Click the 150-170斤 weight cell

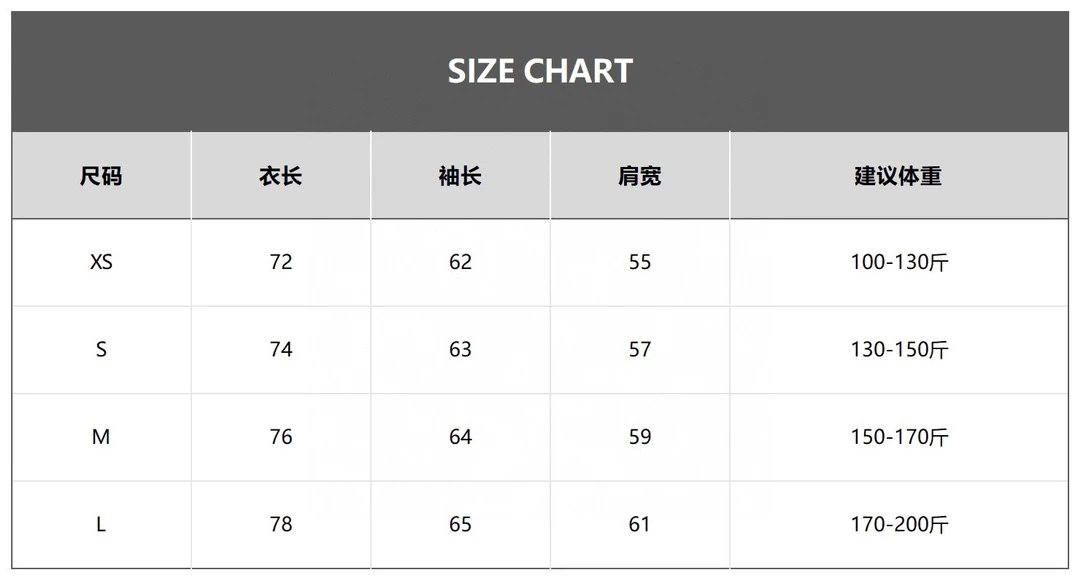900,437
